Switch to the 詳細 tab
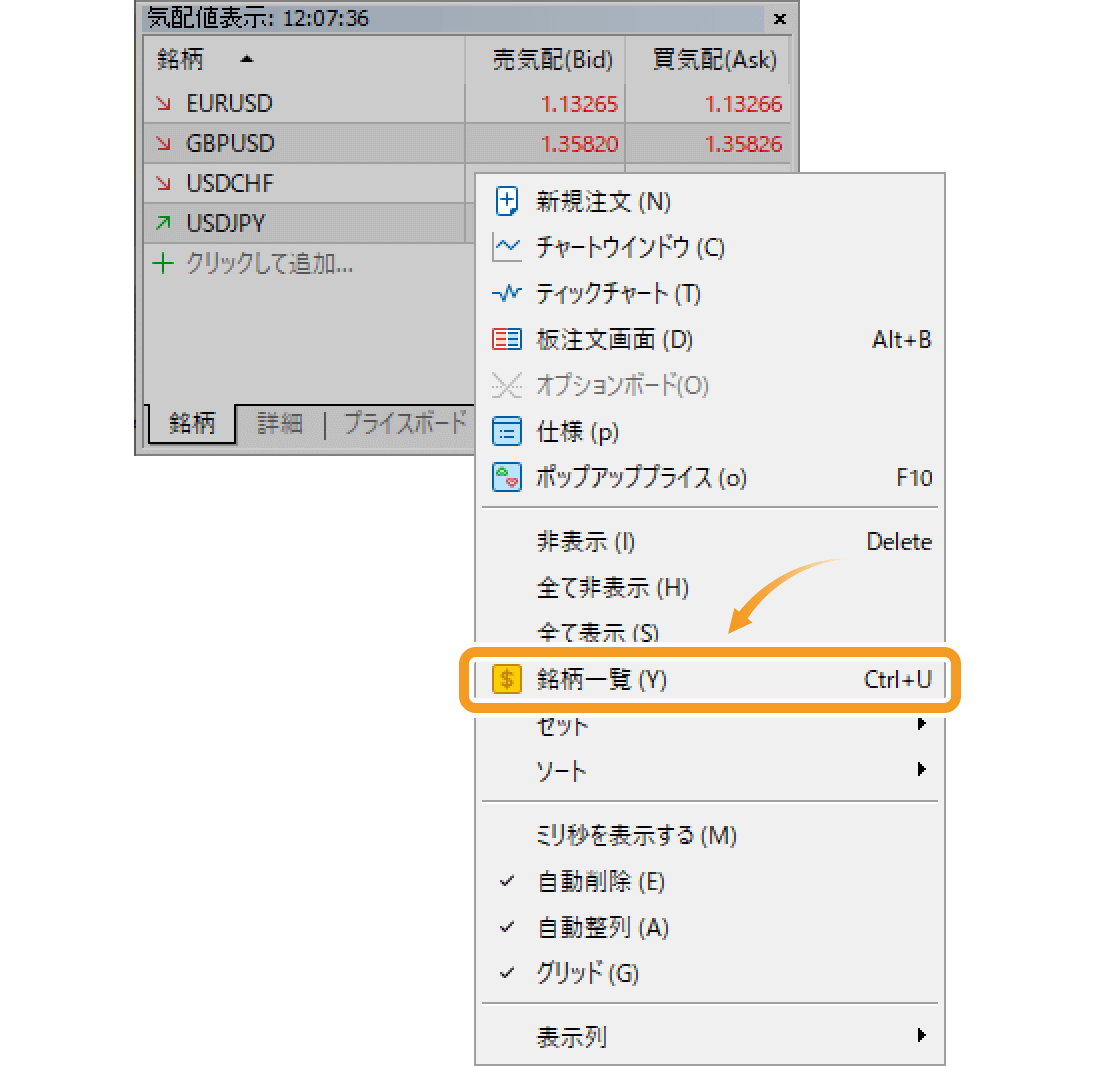The height and width of the screenshot is (1066, 1100). coord(279,424)
